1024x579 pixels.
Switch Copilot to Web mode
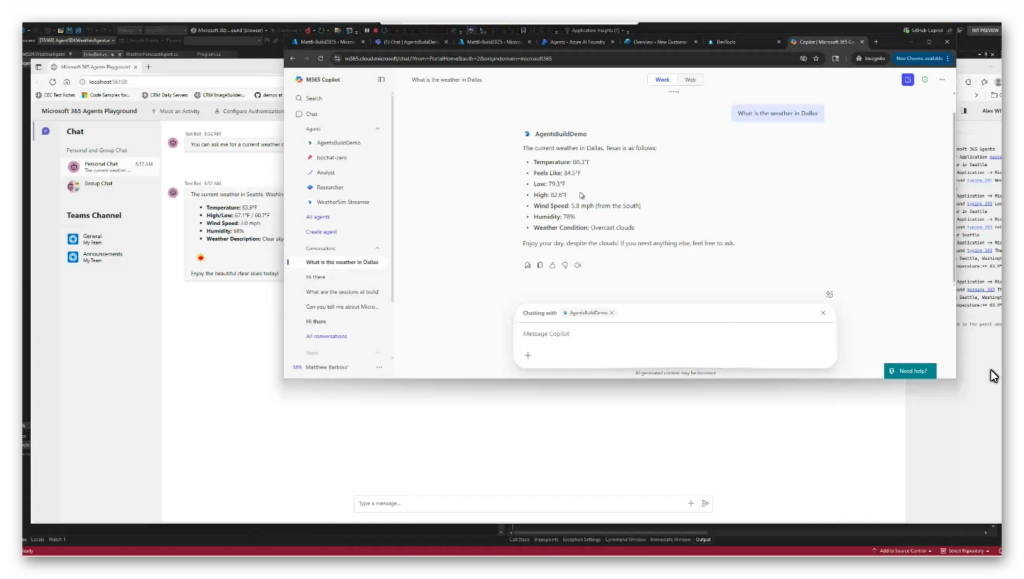[690, 80]
